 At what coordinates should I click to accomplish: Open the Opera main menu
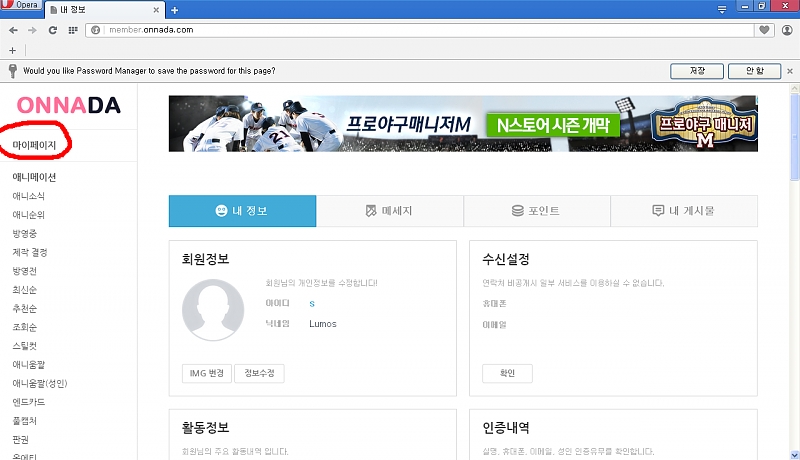(21, 6)
